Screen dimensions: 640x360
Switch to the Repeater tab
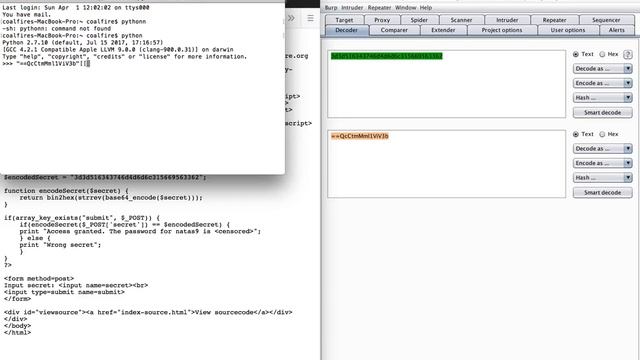click(x=554, y=20)
